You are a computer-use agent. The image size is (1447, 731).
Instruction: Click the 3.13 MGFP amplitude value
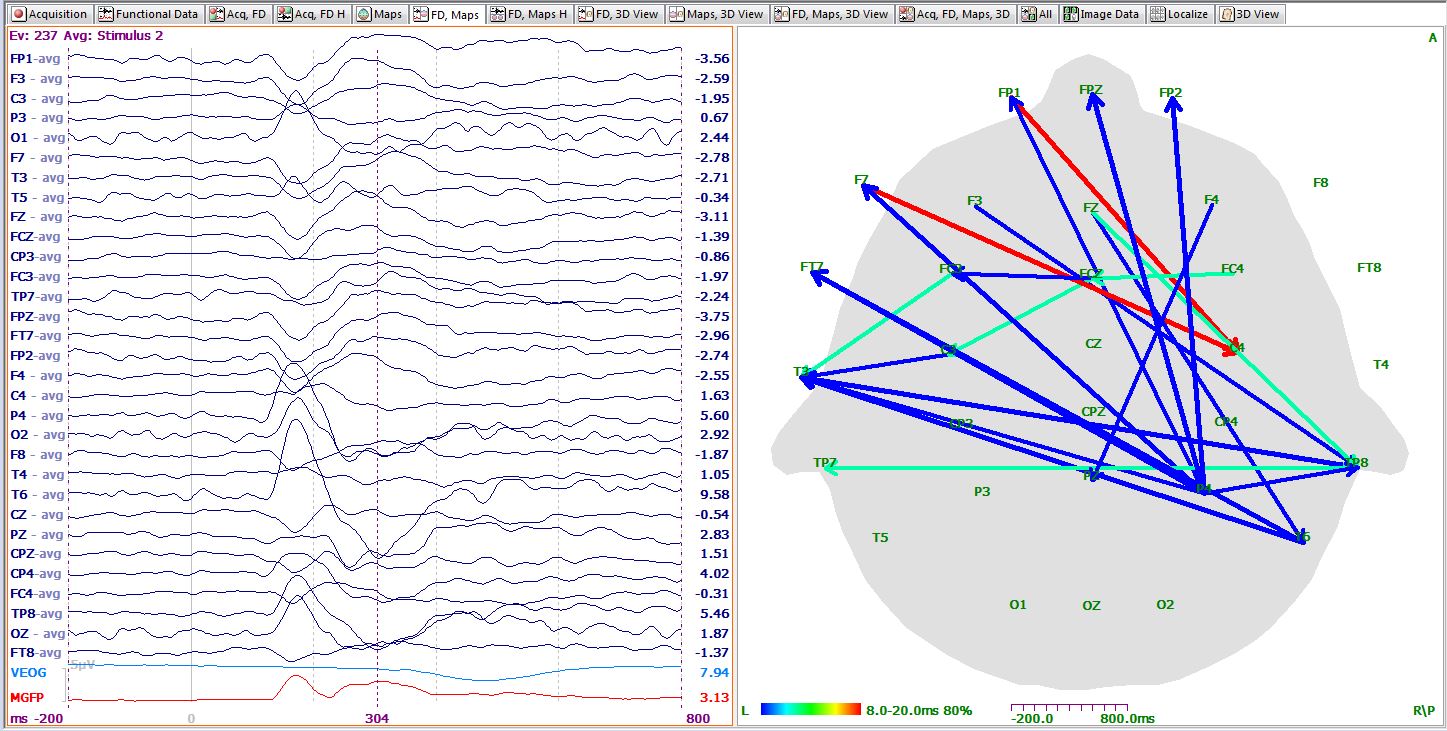(714, 697)
